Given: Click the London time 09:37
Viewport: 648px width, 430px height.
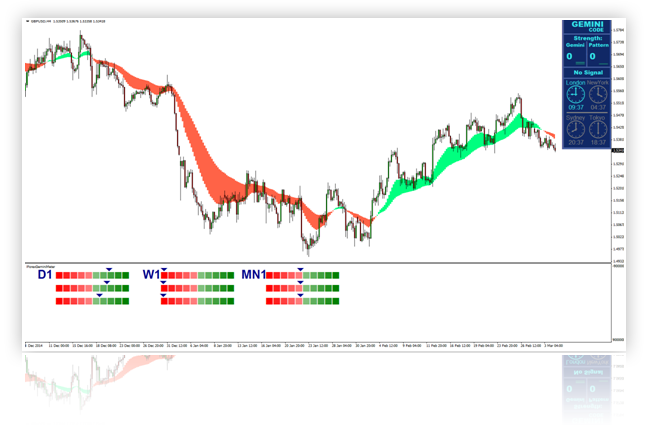Looking at the screenshot, I should [576, 107].
